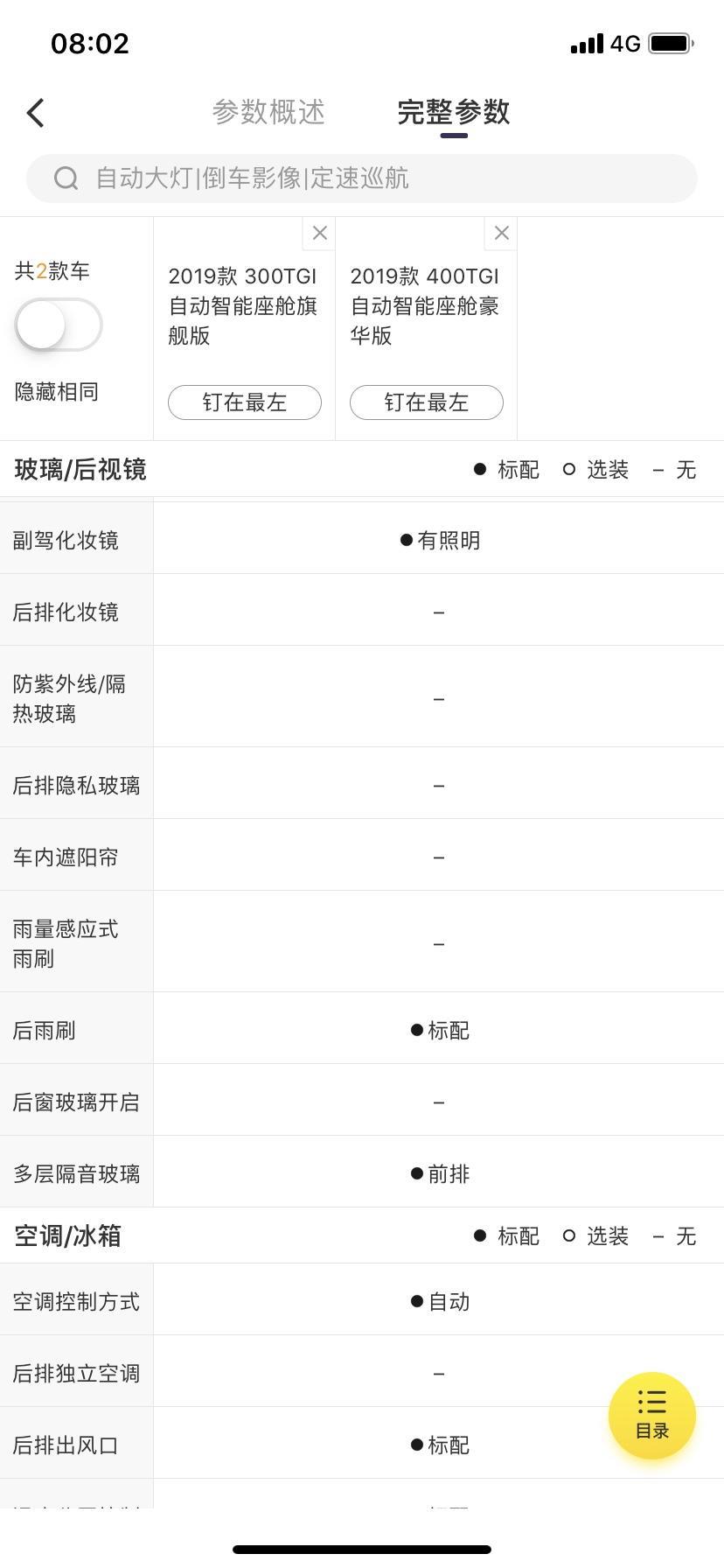Pin the 300TGI model to the left
Viewport: 724px width, 1568px height.
point(245,402)
